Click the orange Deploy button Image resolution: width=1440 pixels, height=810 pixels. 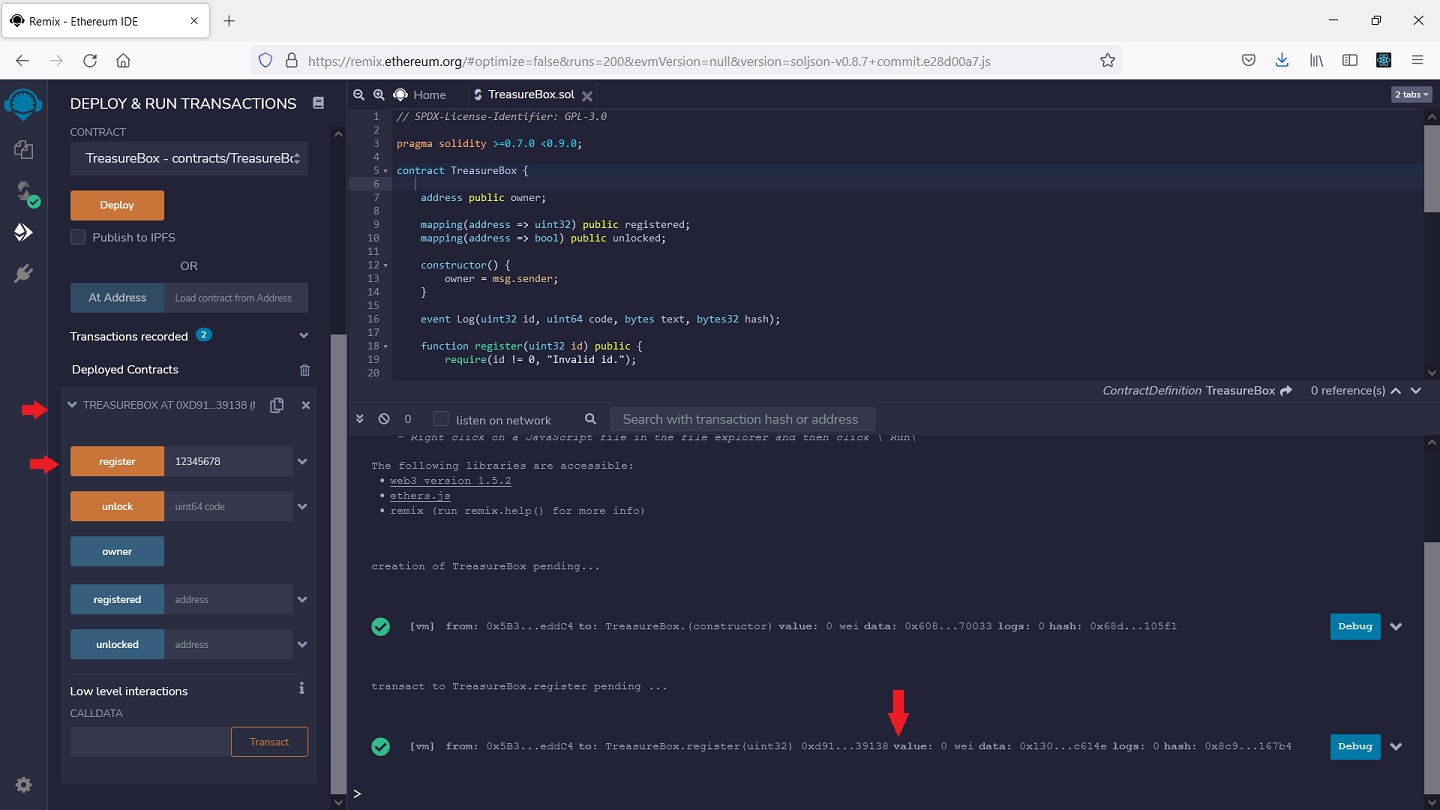(x=117, y=205)
